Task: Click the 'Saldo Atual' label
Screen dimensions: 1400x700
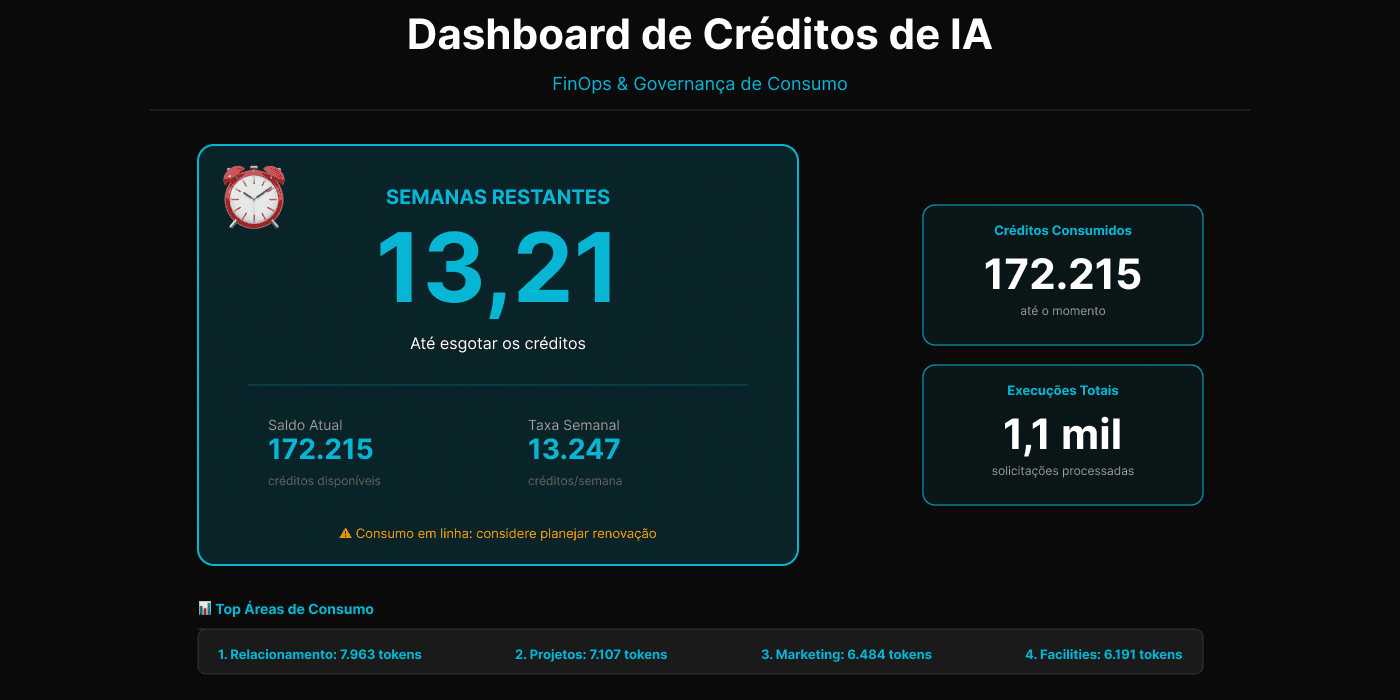Action: (305, 425)
